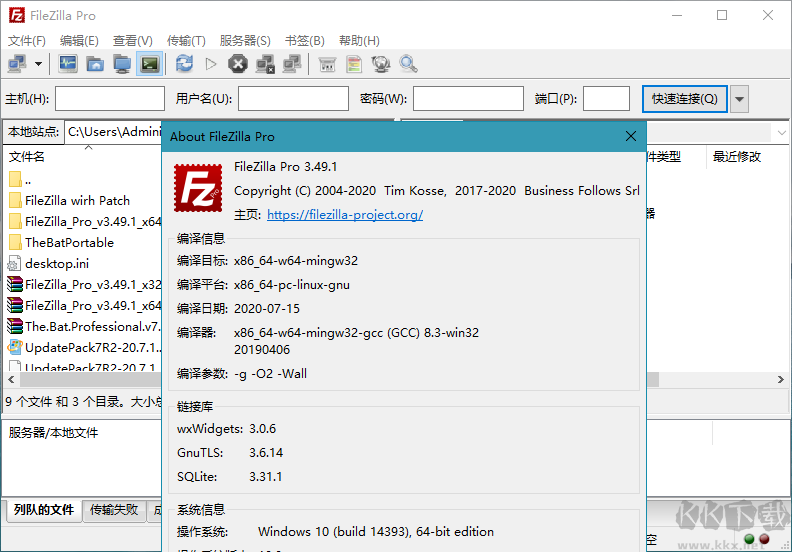Click the process queue play icon

pyautogui.click(x=211, y=64)
